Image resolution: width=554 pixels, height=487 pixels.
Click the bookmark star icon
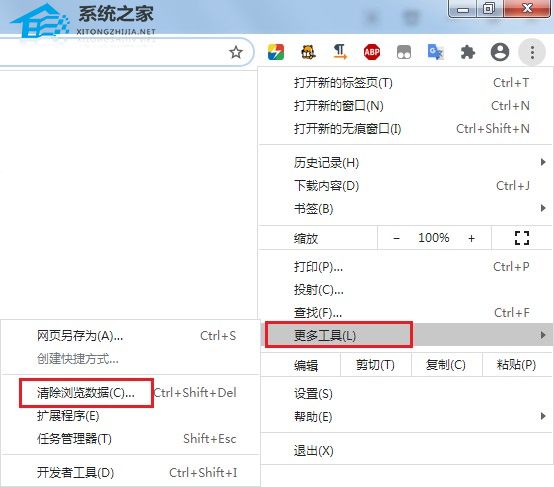pyautogui.click(x=236, y=52)
